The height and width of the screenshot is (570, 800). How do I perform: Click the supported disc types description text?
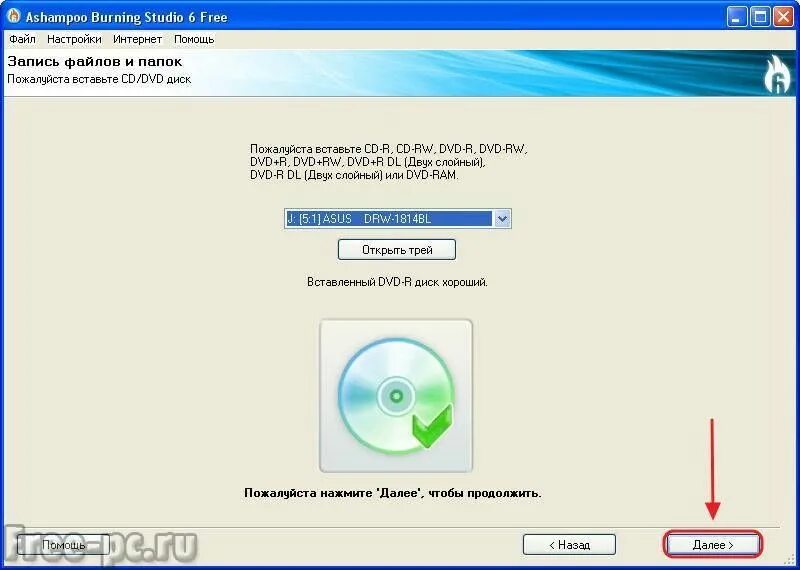click(389, 162)
